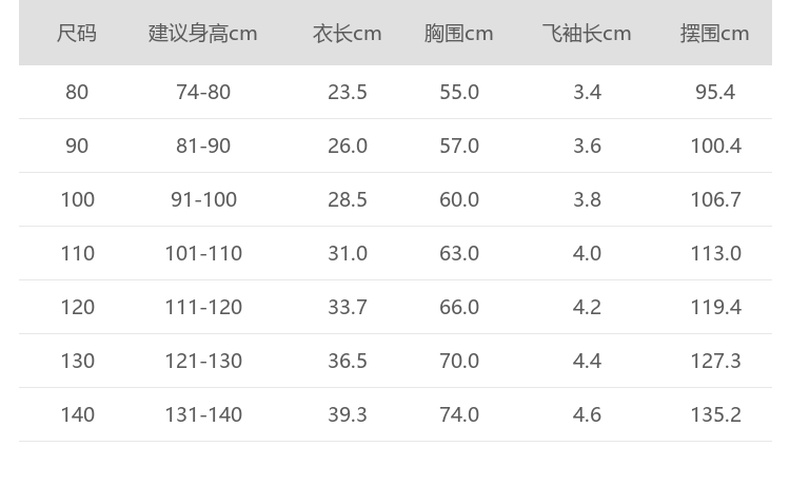Screen dimensions: 790x485
Task: Select the 57.0 chest measurement cell
Action: (459, 146)
